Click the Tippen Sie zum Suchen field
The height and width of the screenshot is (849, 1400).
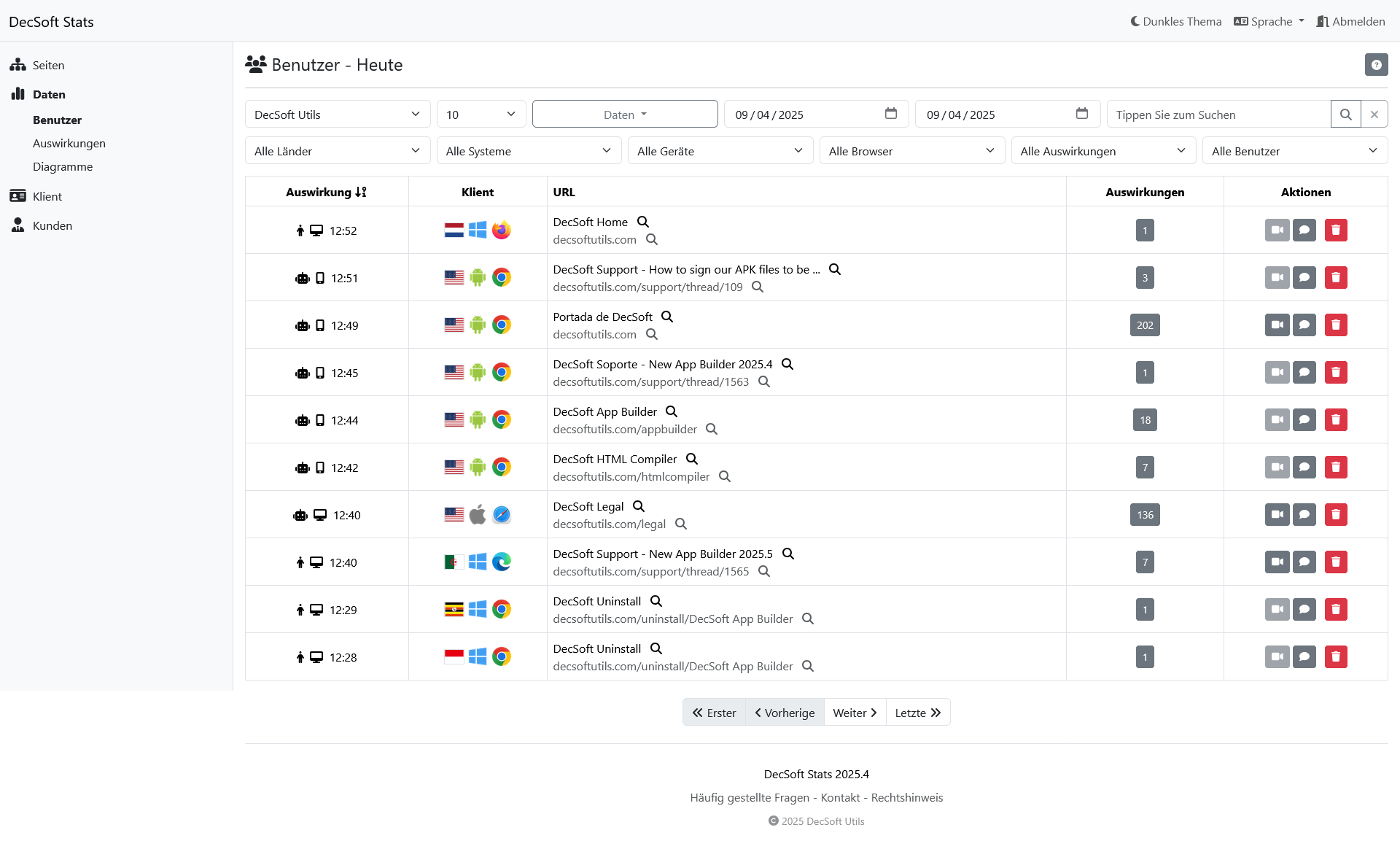click(1218, 115)
